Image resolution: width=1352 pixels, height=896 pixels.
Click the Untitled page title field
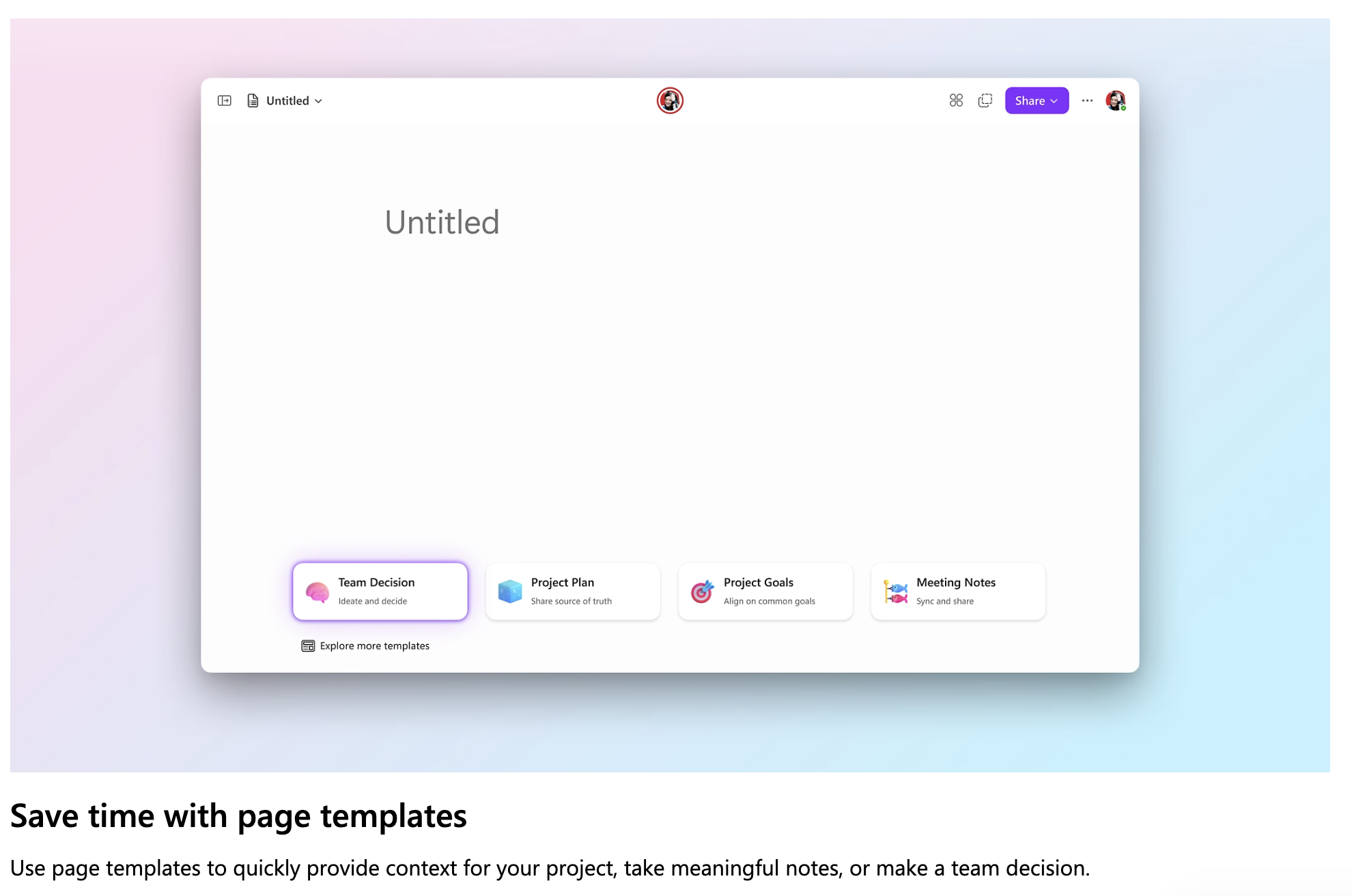(442, 221)
